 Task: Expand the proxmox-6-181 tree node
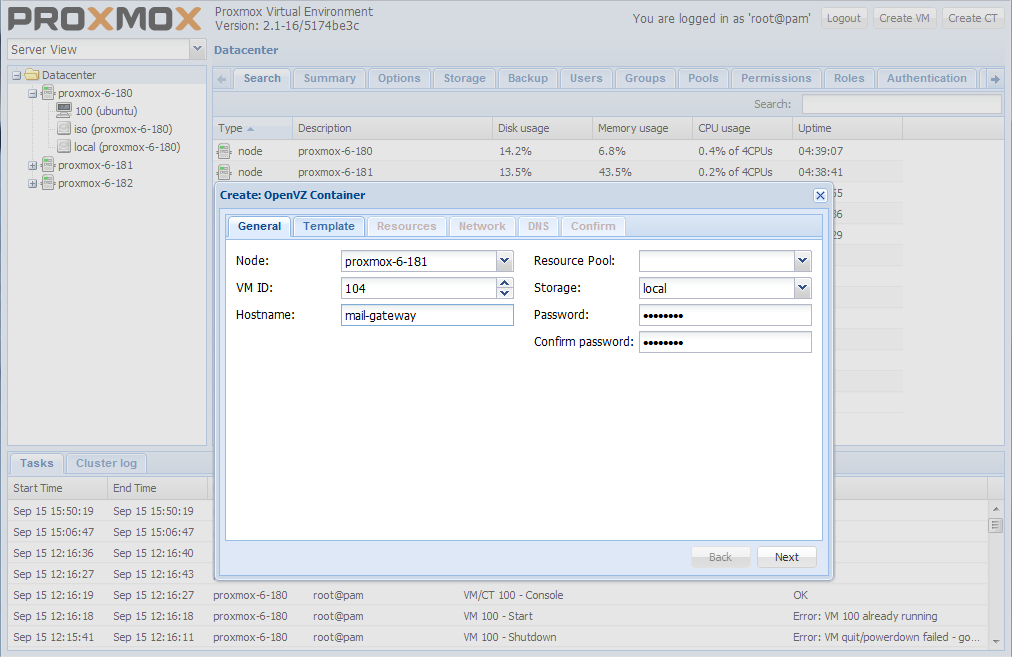click(x=32, y=166)
